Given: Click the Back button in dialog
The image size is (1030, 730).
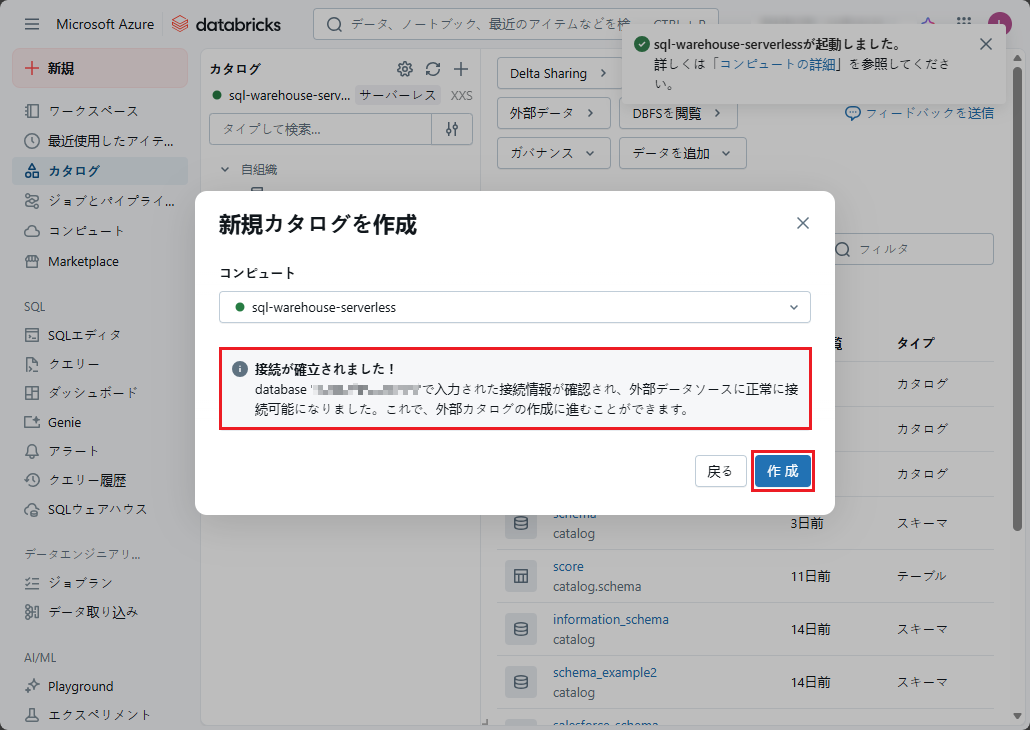Looking at the screenshot, I should pos(720,471).
